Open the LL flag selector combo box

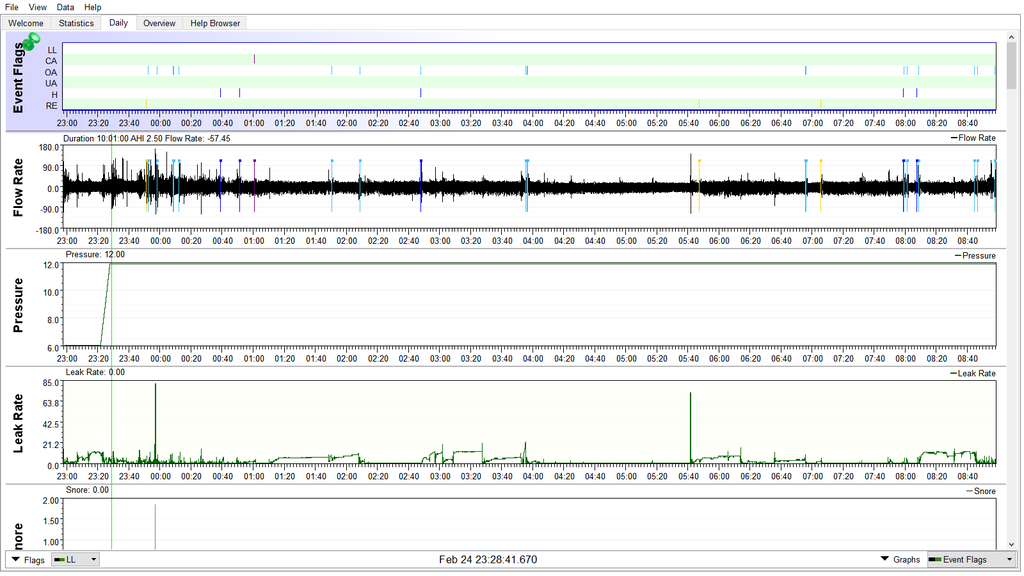[76, 560]
